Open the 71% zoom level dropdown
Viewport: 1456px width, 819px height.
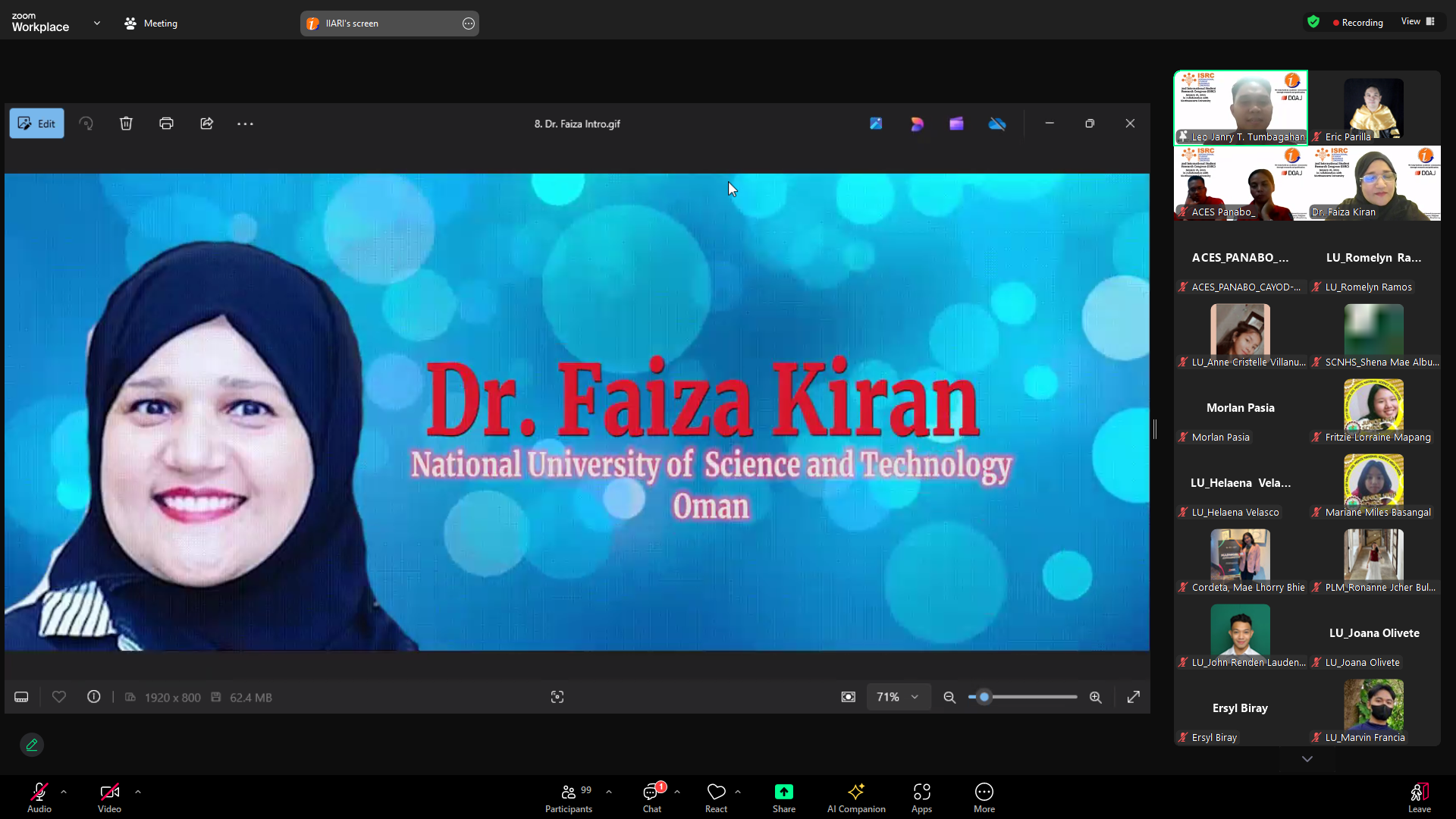898,697
